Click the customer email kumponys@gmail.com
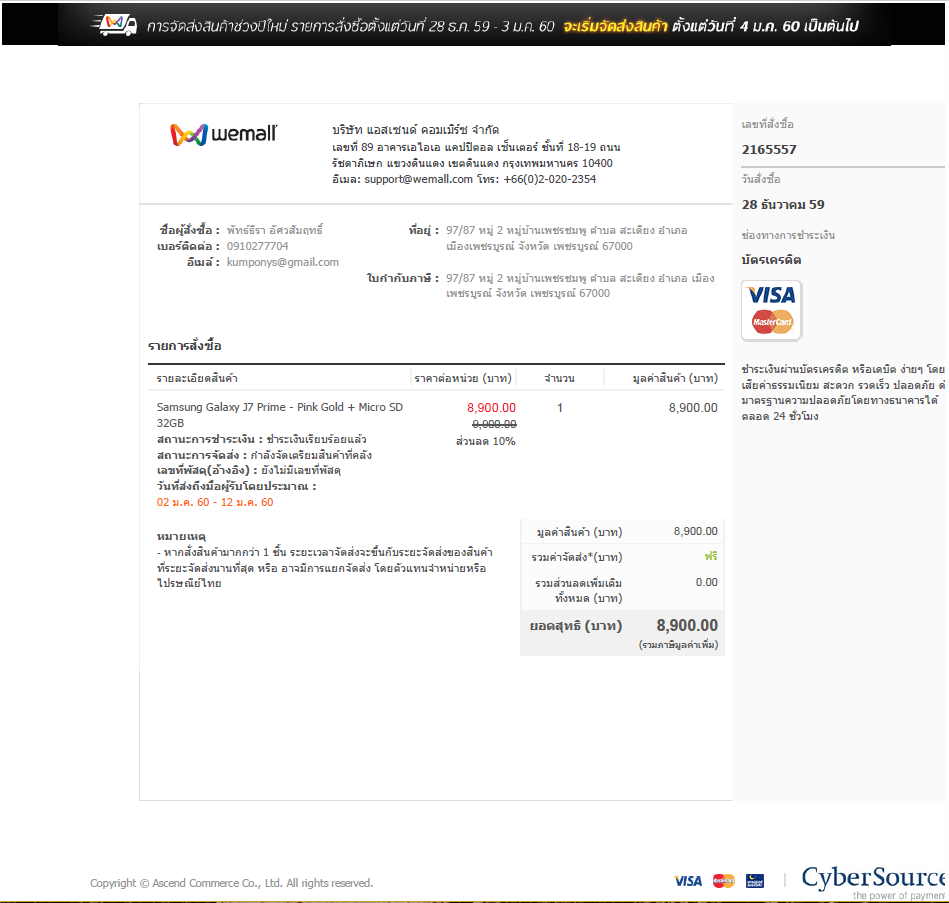949x903 pixels. [283, 262]
